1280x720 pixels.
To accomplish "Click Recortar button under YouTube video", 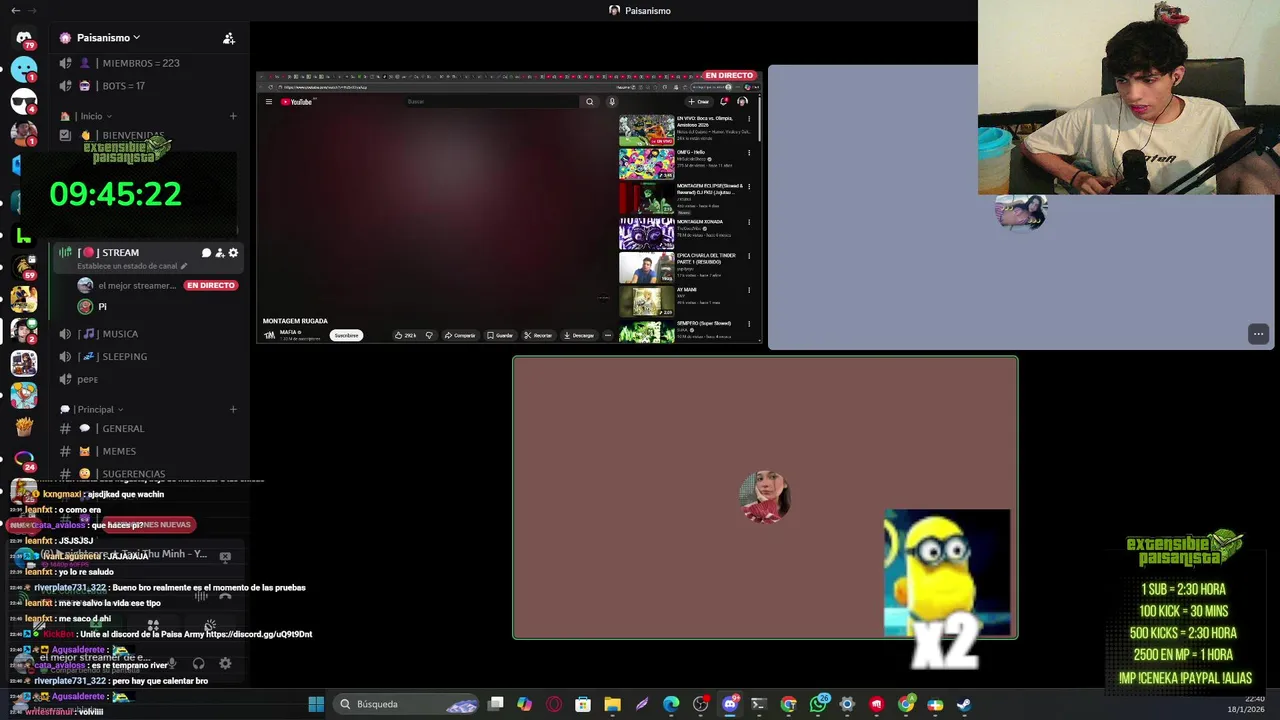I will [x=538, y=335].
